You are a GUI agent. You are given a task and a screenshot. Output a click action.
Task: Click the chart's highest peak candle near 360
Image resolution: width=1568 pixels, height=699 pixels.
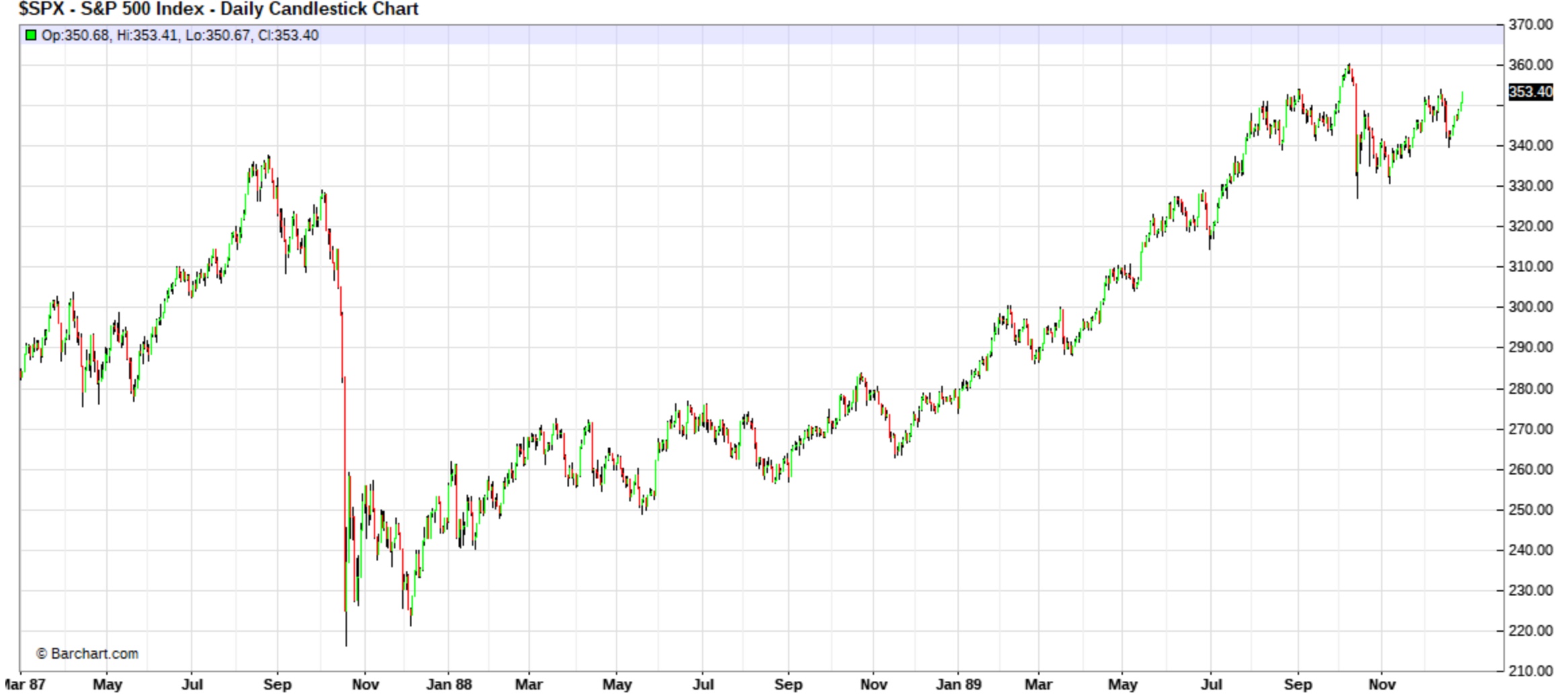(x=1349, y=69)
